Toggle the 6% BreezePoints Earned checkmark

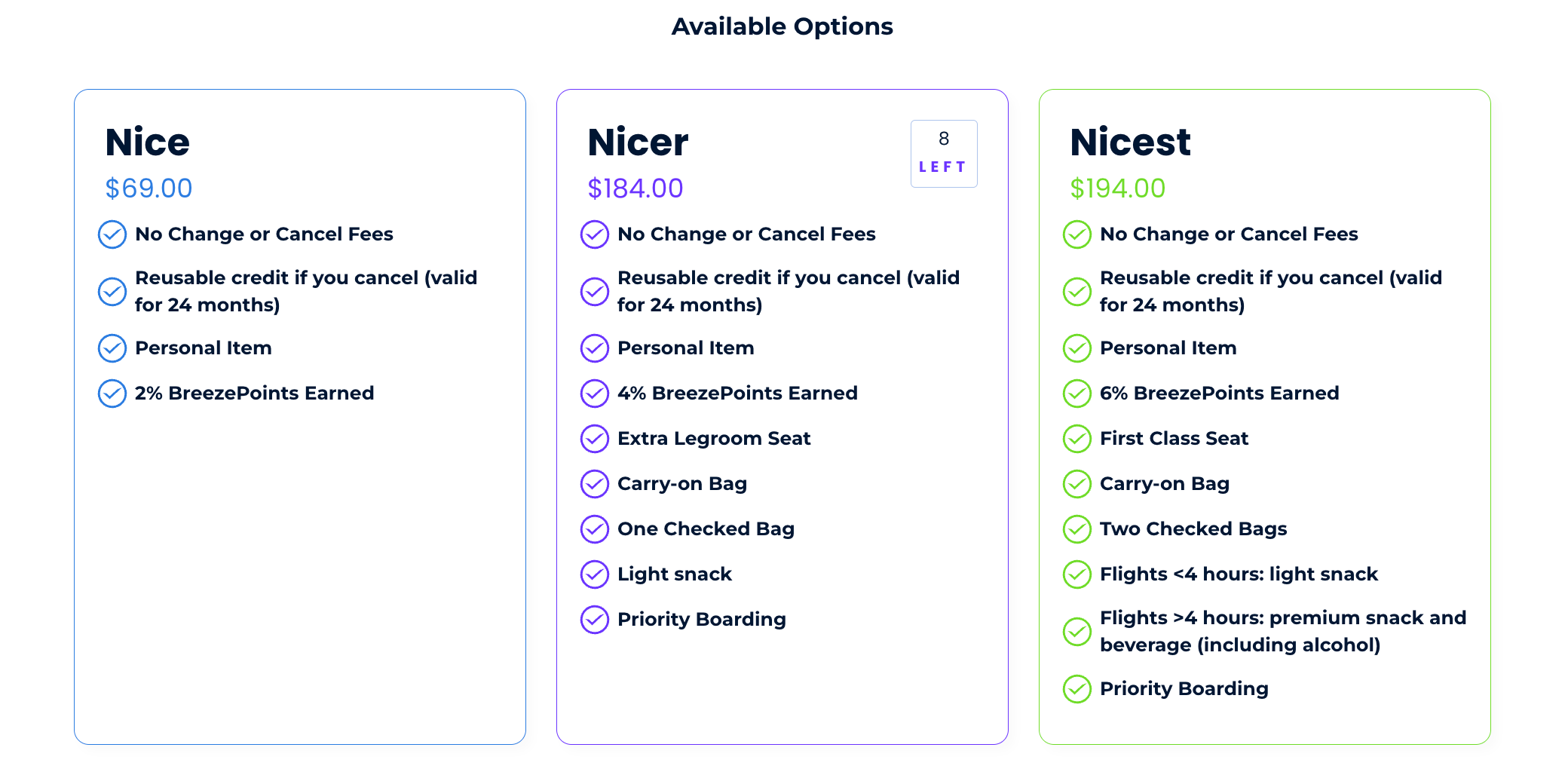coord(1076,393)
